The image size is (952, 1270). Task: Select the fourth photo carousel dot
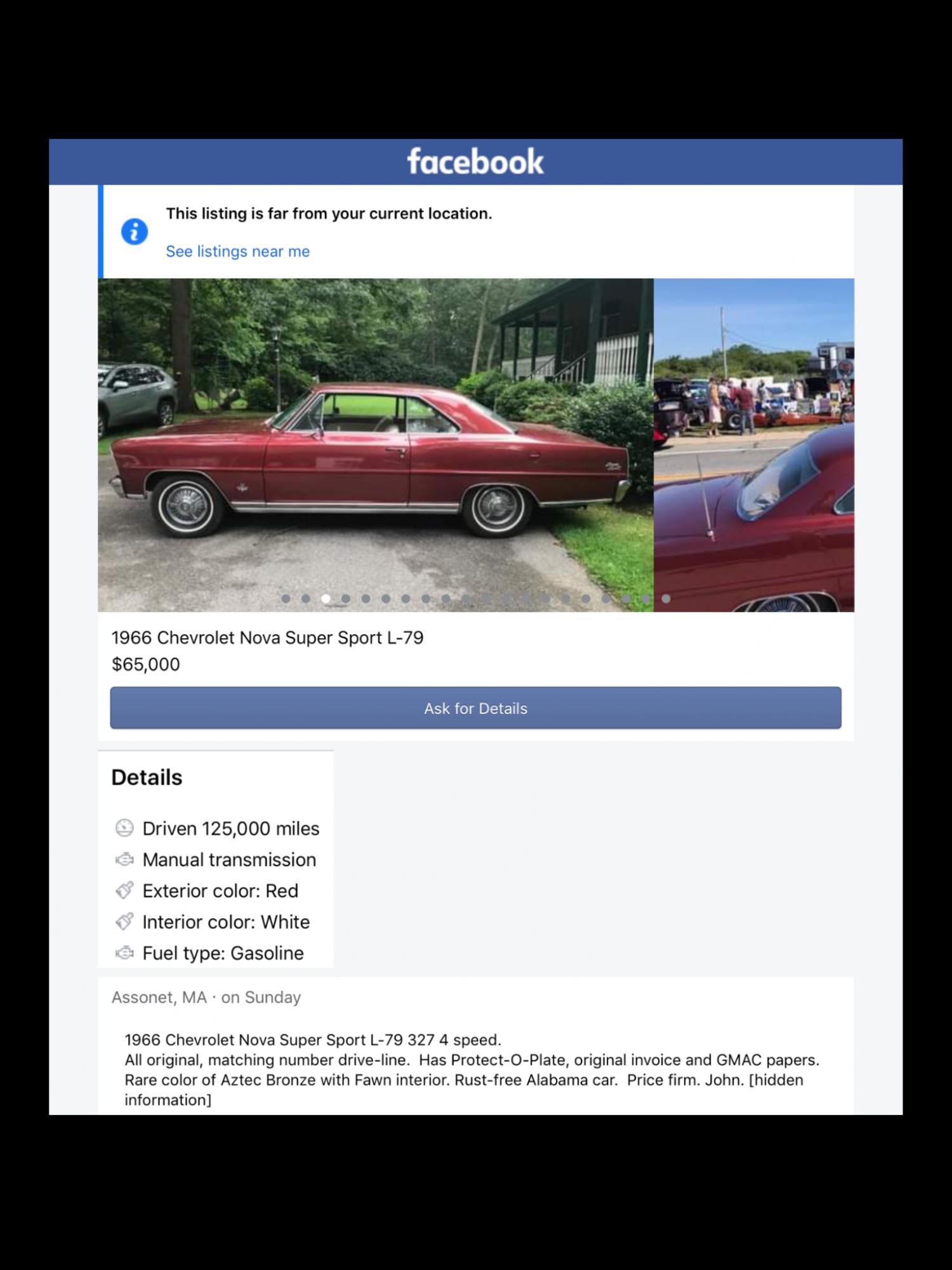point(346,598)
